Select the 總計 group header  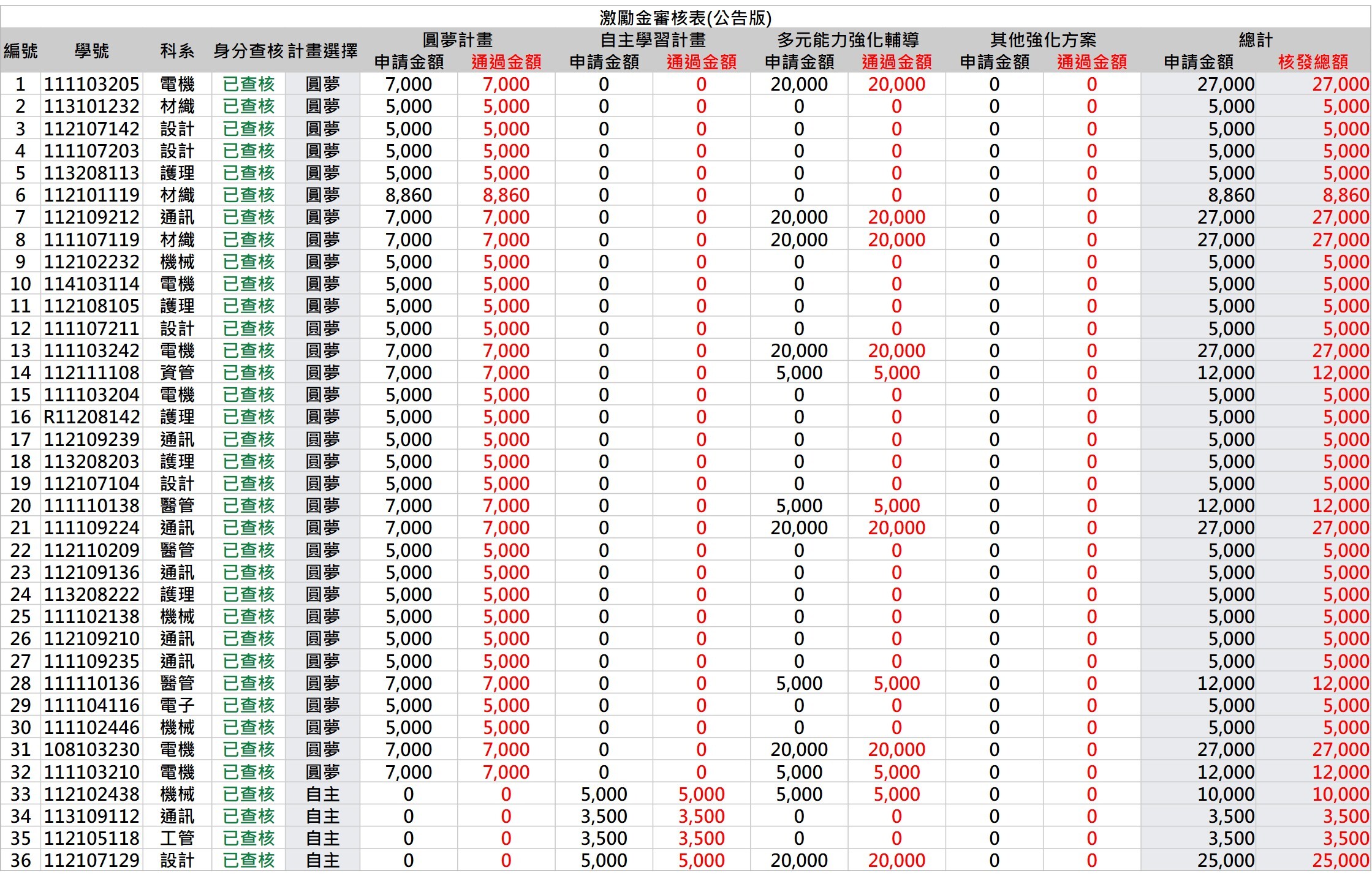point(1256,40)
